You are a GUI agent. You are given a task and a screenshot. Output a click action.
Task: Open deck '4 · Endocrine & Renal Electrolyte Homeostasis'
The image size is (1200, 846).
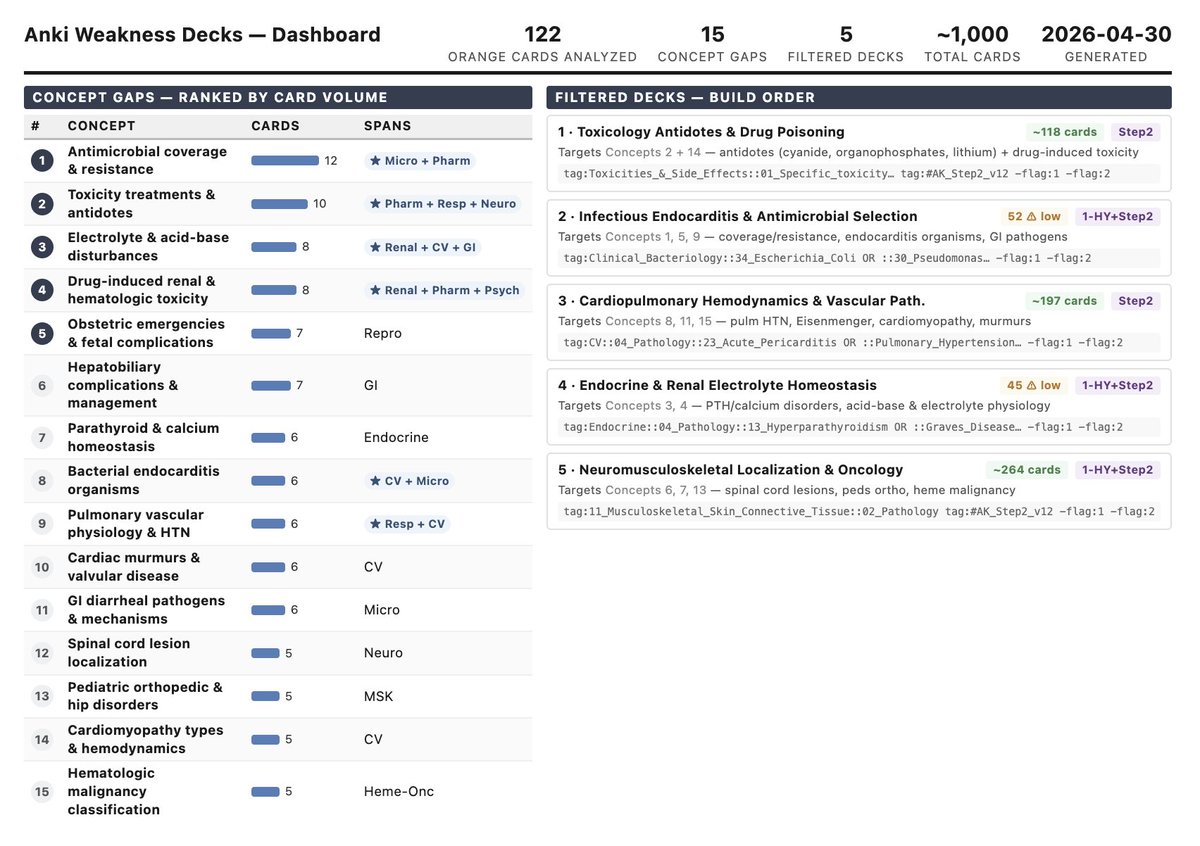point(859,407)
